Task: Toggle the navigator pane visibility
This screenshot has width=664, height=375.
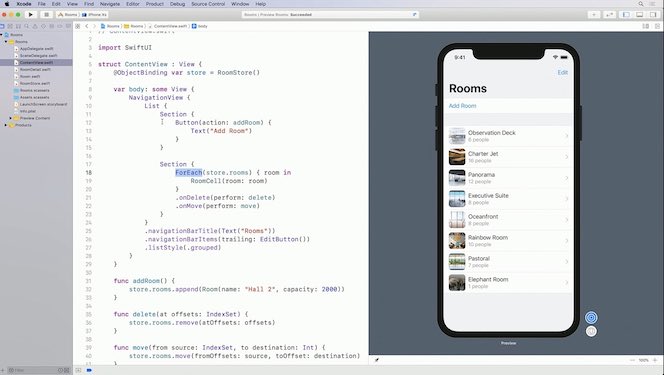Action: tap(626, 14)
